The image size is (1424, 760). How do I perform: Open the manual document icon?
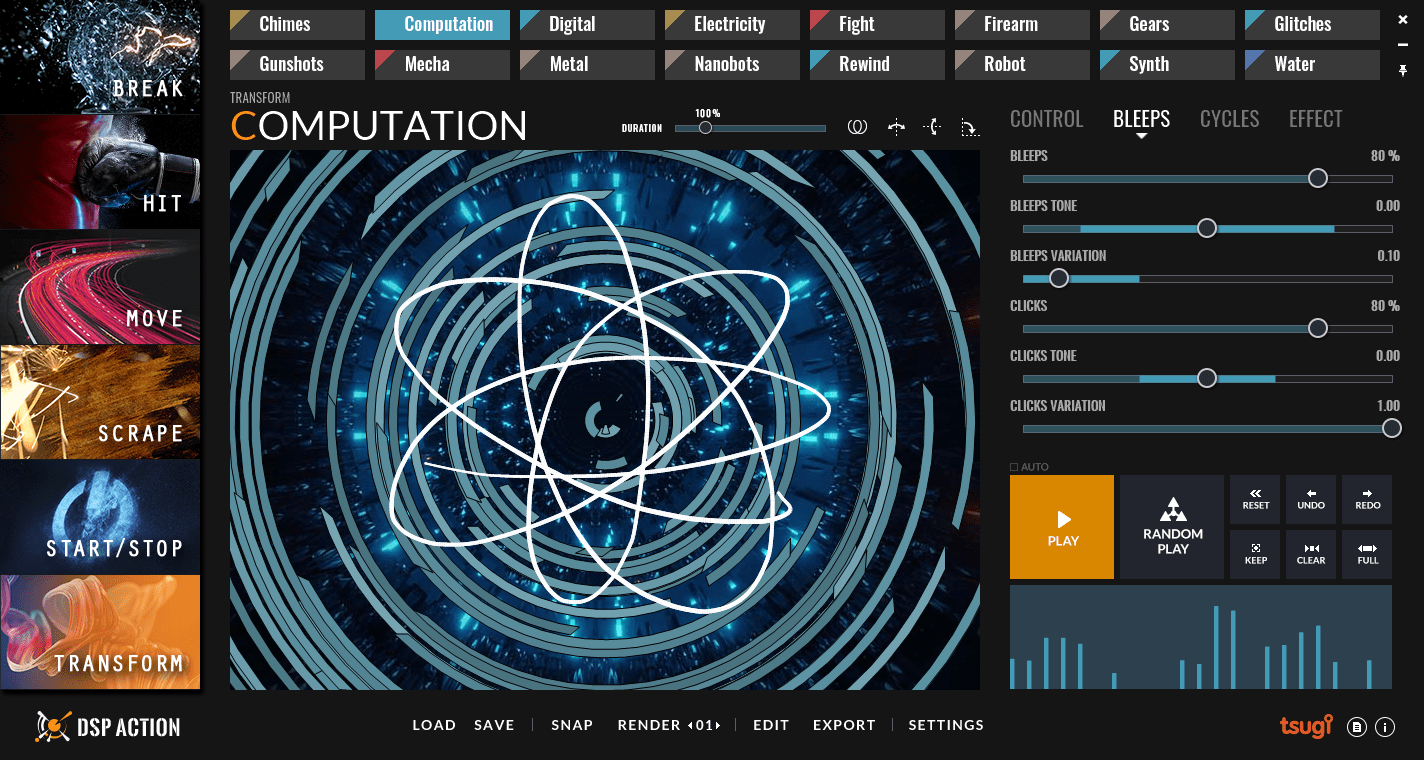[1357, 727]
